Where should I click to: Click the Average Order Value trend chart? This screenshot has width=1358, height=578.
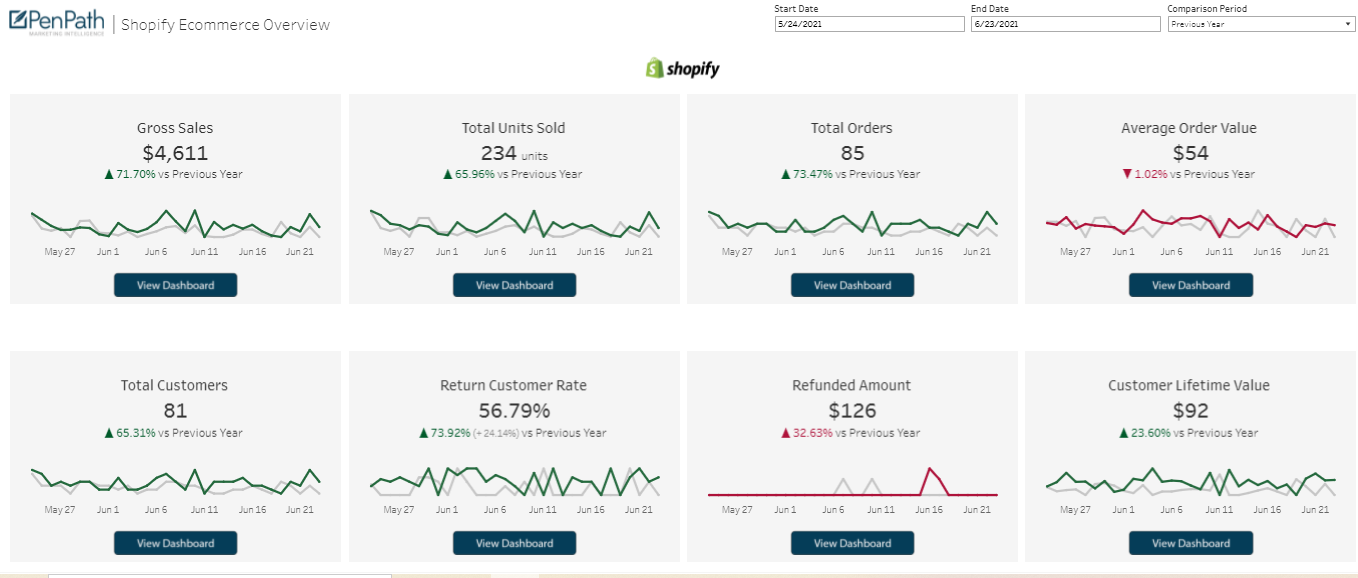(1190, 224)
